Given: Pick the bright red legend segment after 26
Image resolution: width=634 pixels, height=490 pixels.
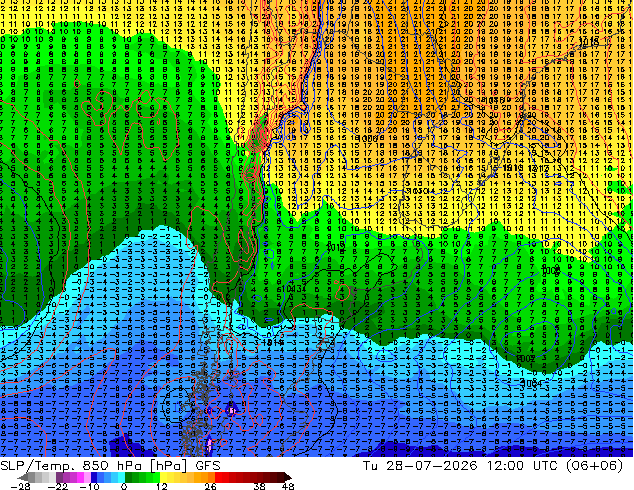Looking at the screenshot, I should click(218, 477).
